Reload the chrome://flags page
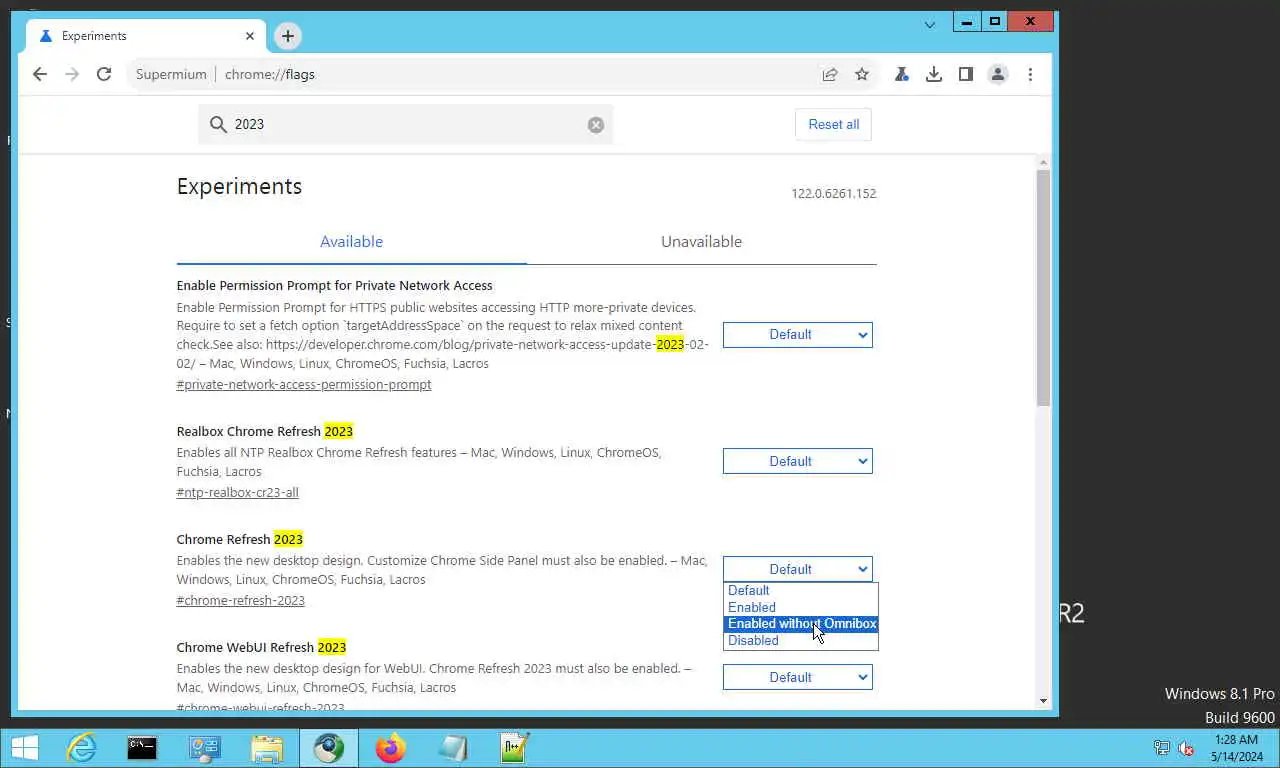1280x768 pixels. click(104, 74)
